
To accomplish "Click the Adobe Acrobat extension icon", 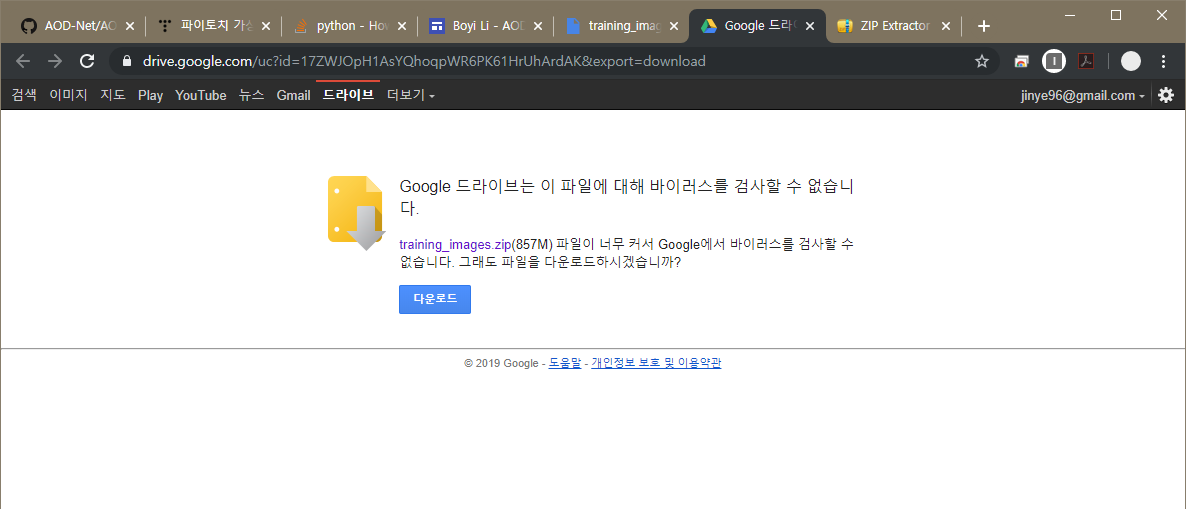I will (x=1086, y=61).
